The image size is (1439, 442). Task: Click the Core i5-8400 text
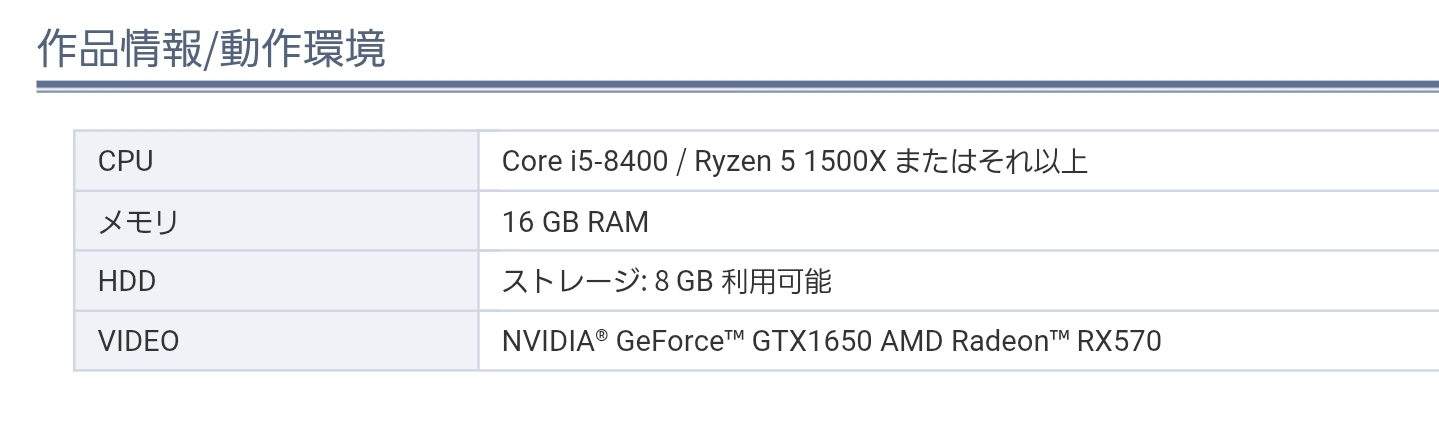click(x=585, y=161)
